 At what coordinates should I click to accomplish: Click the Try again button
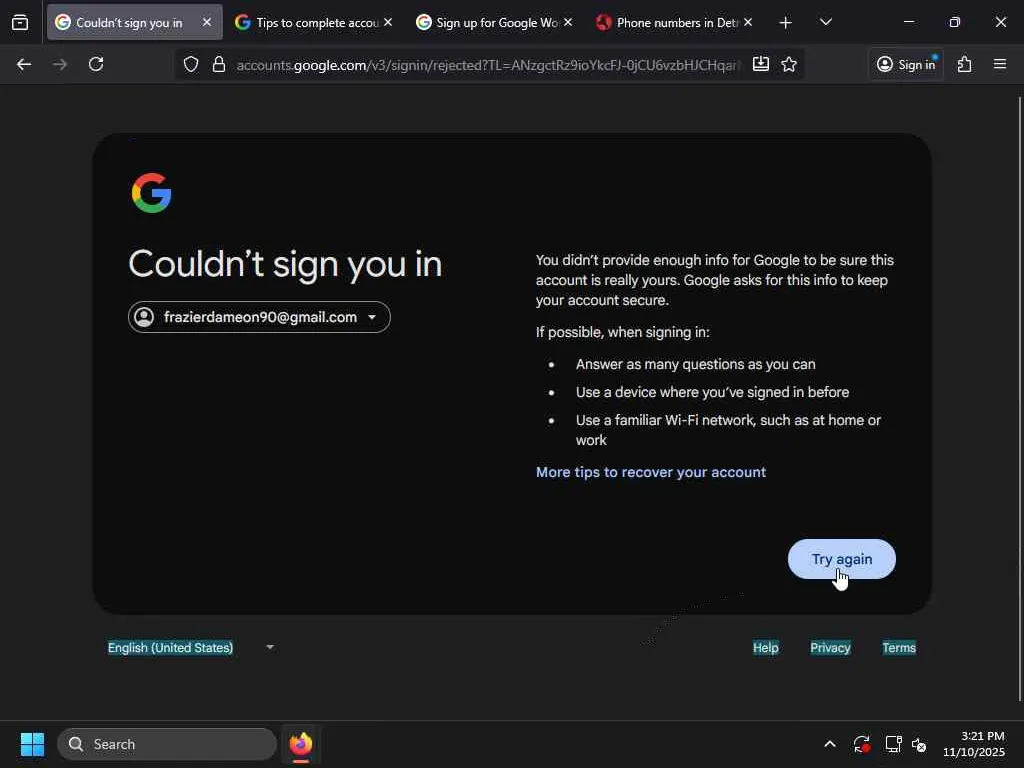[841, 559]
